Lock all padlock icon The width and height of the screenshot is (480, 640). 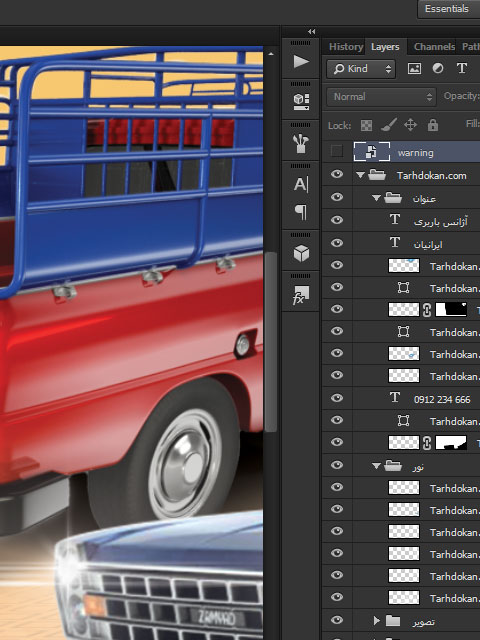(433, 124)
